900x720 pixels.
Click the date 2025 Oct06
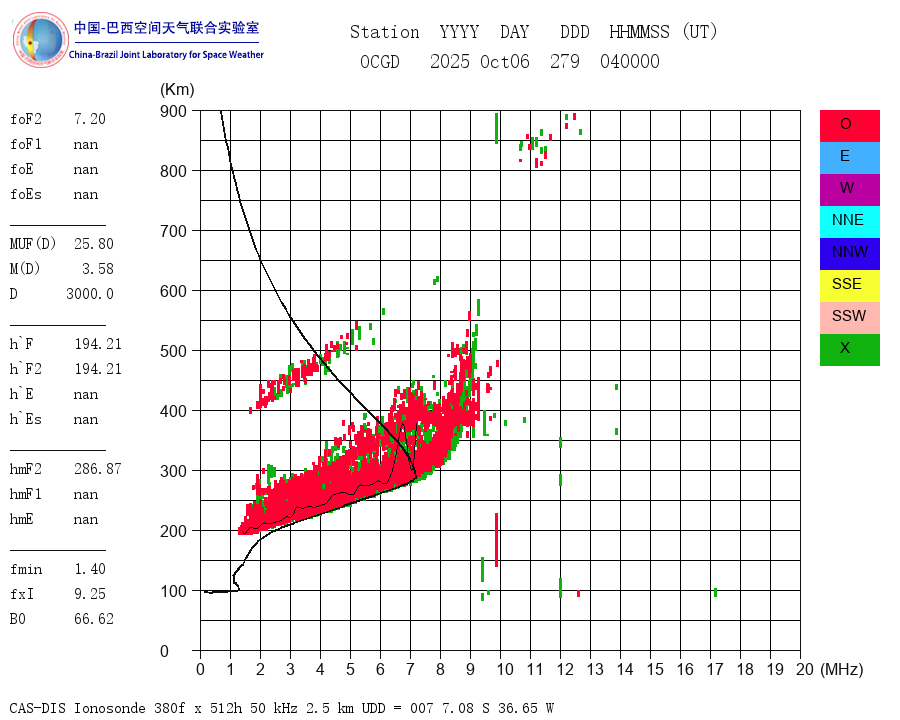[x=479, y=61]
